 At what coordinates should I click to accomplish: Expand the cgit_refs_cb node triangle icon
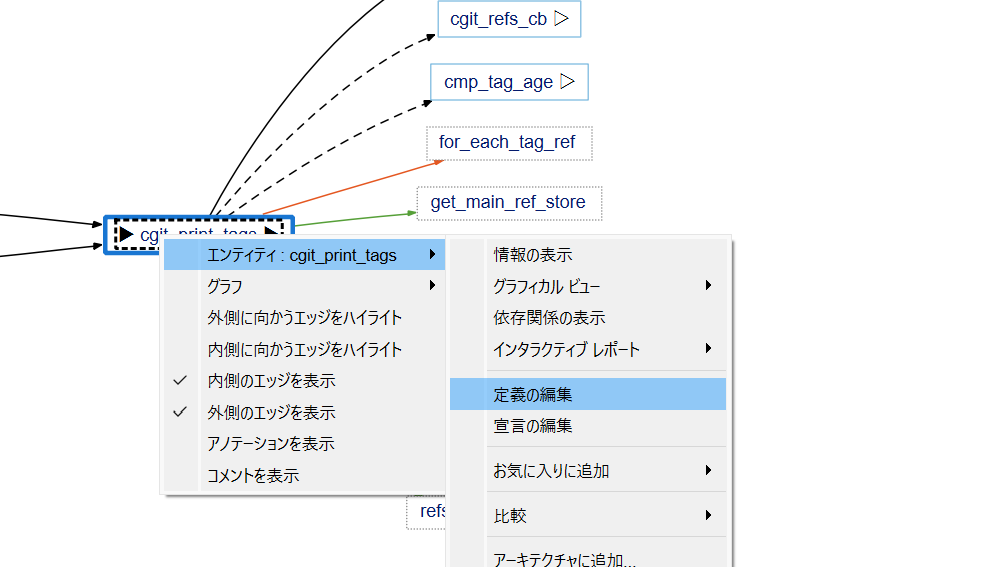click(x=562, y=18)
